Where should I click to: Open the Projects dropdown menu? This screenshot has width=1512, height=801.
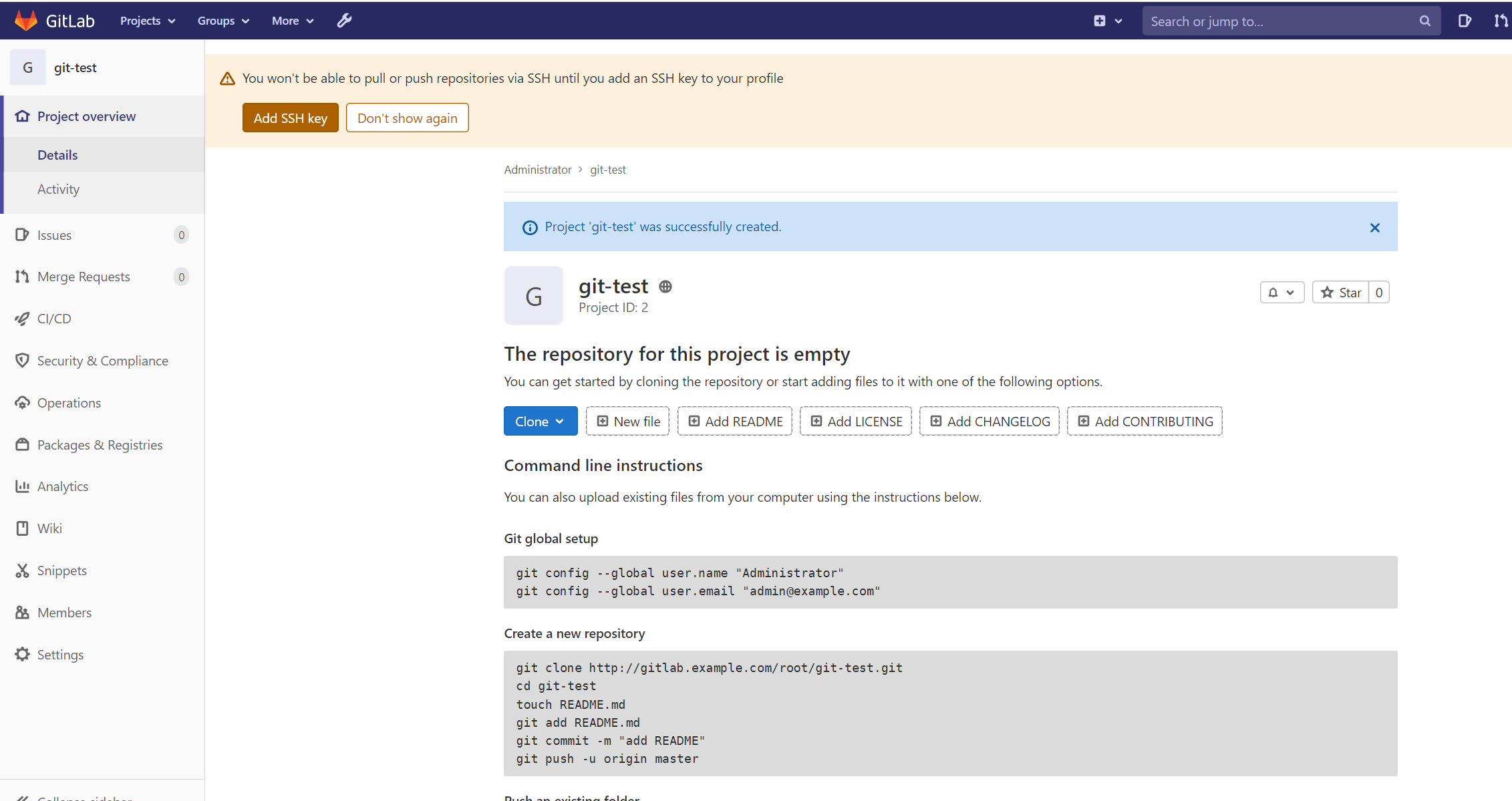coord(148,21)
